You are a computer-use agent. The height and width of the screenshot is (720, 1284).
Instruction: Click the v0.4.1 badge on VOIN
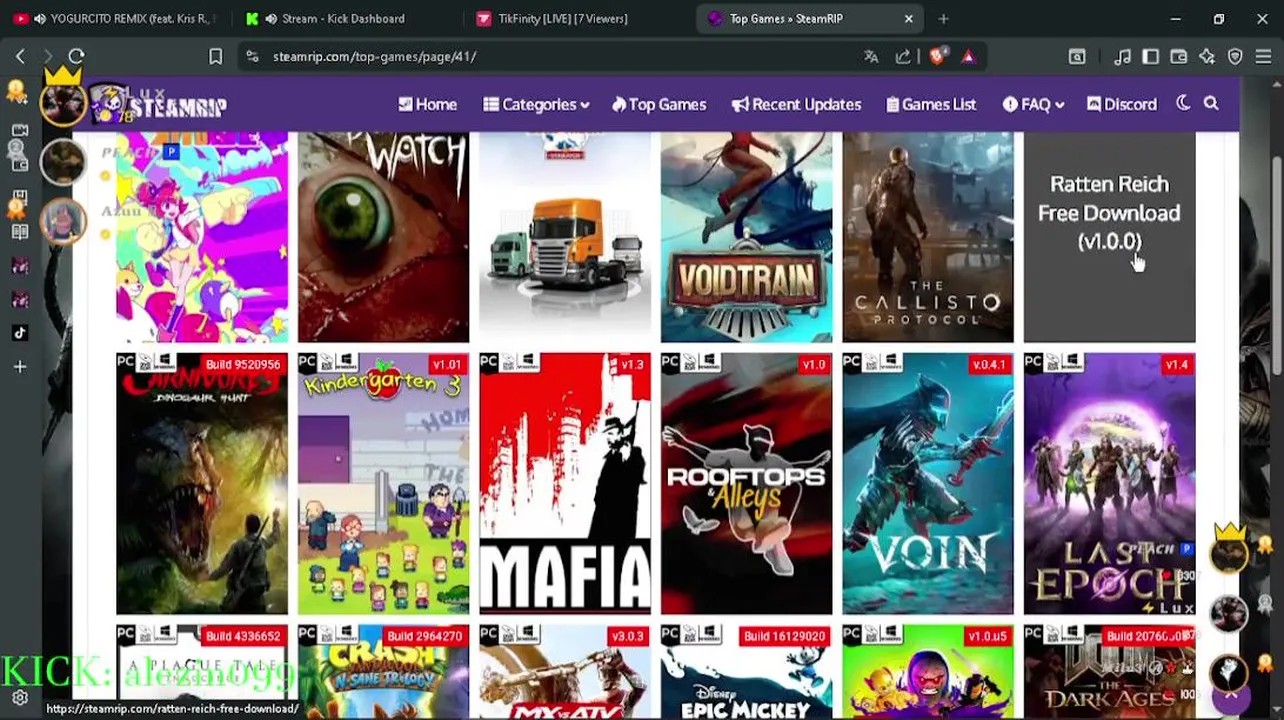coord(989,365)
